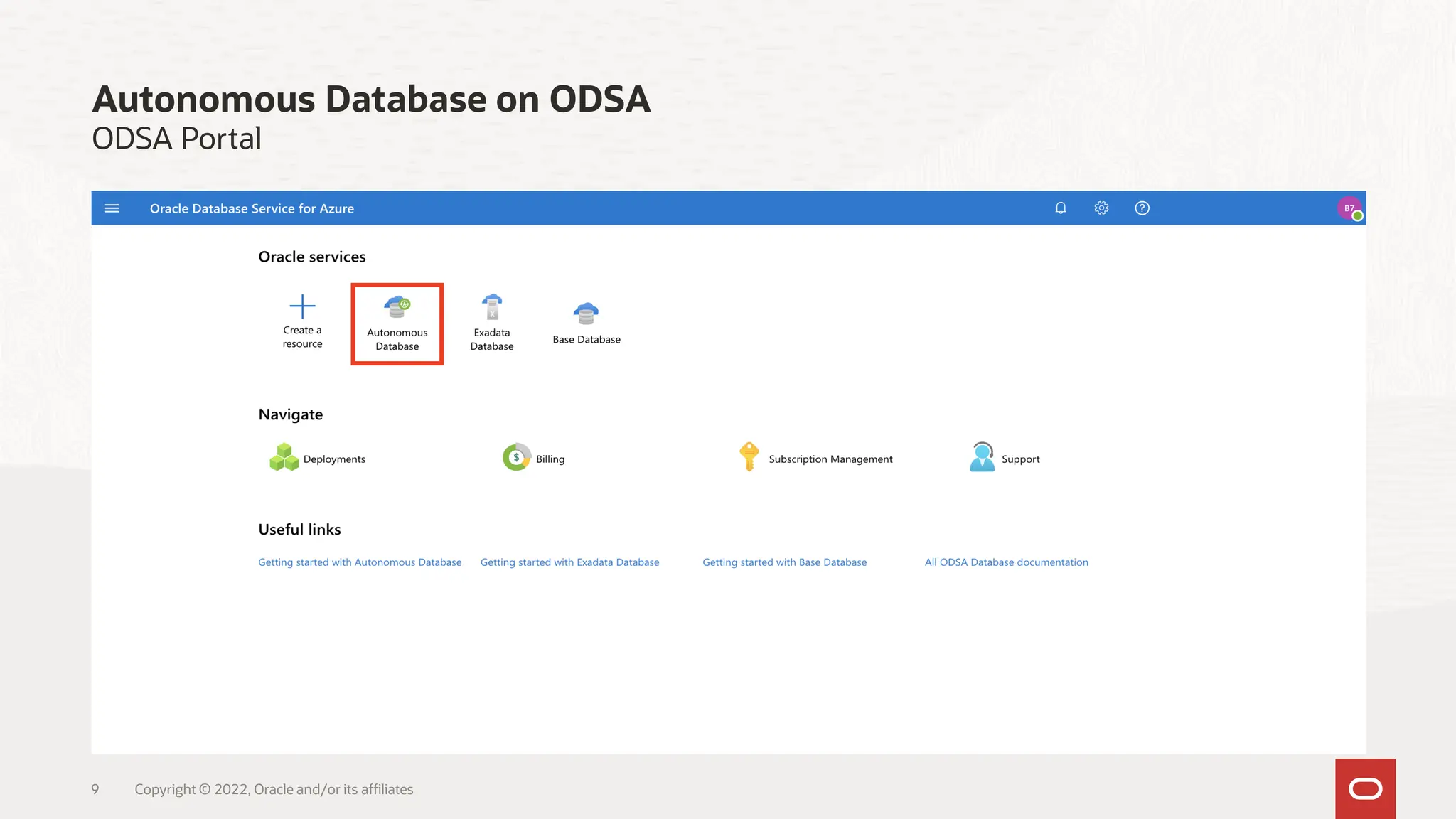
Task: Click the Base Database label text
Action: (587, 340)
